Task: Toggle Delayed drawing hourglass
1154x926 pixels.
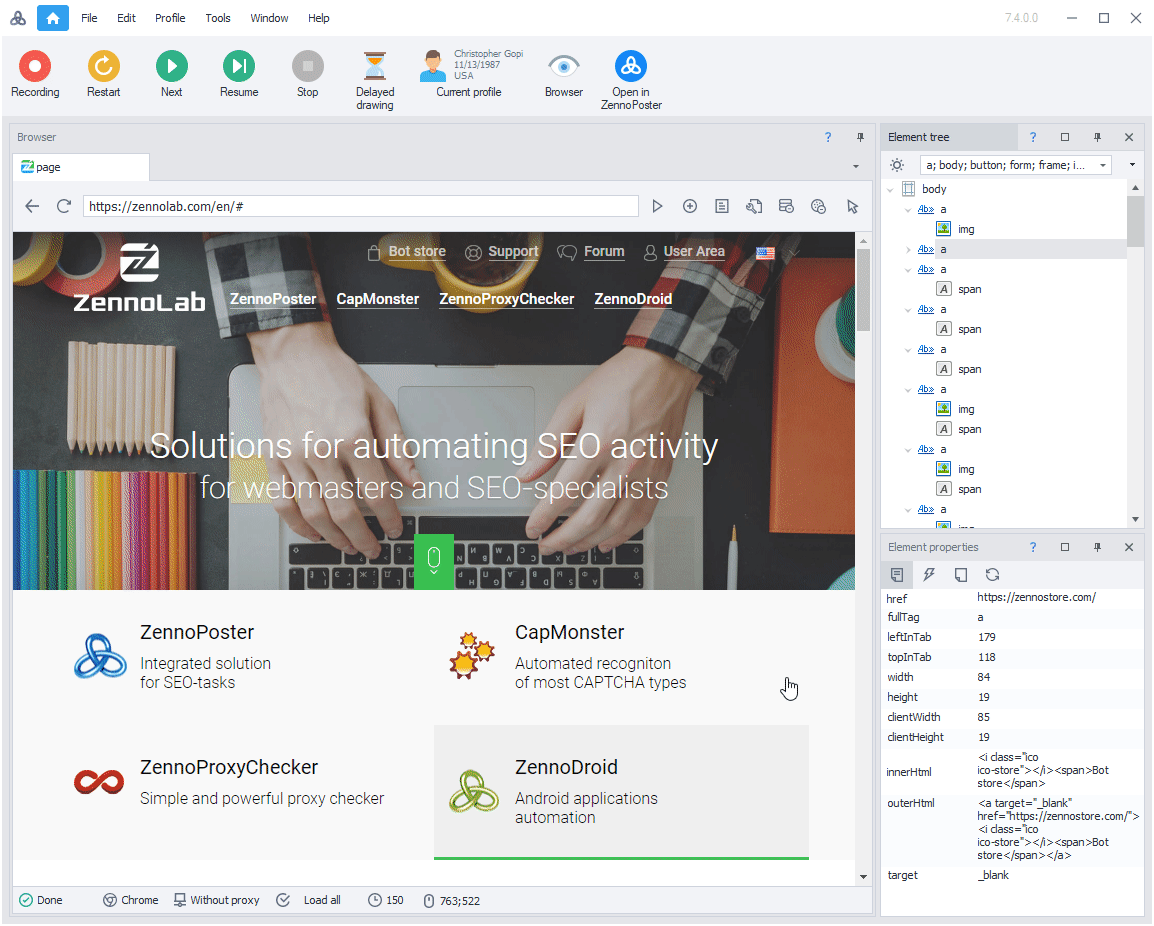Action: 375,67
